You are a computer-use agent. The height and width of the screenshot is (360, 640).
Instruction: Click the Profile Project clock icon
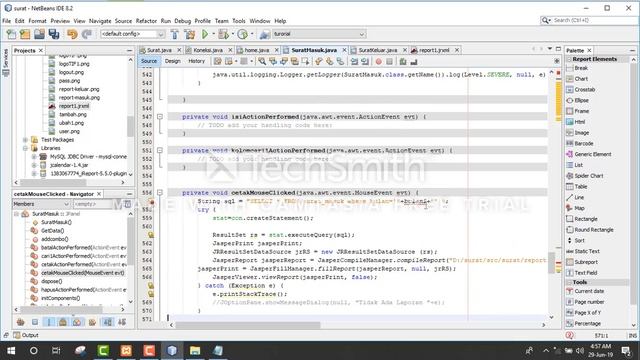click(242, 34)
